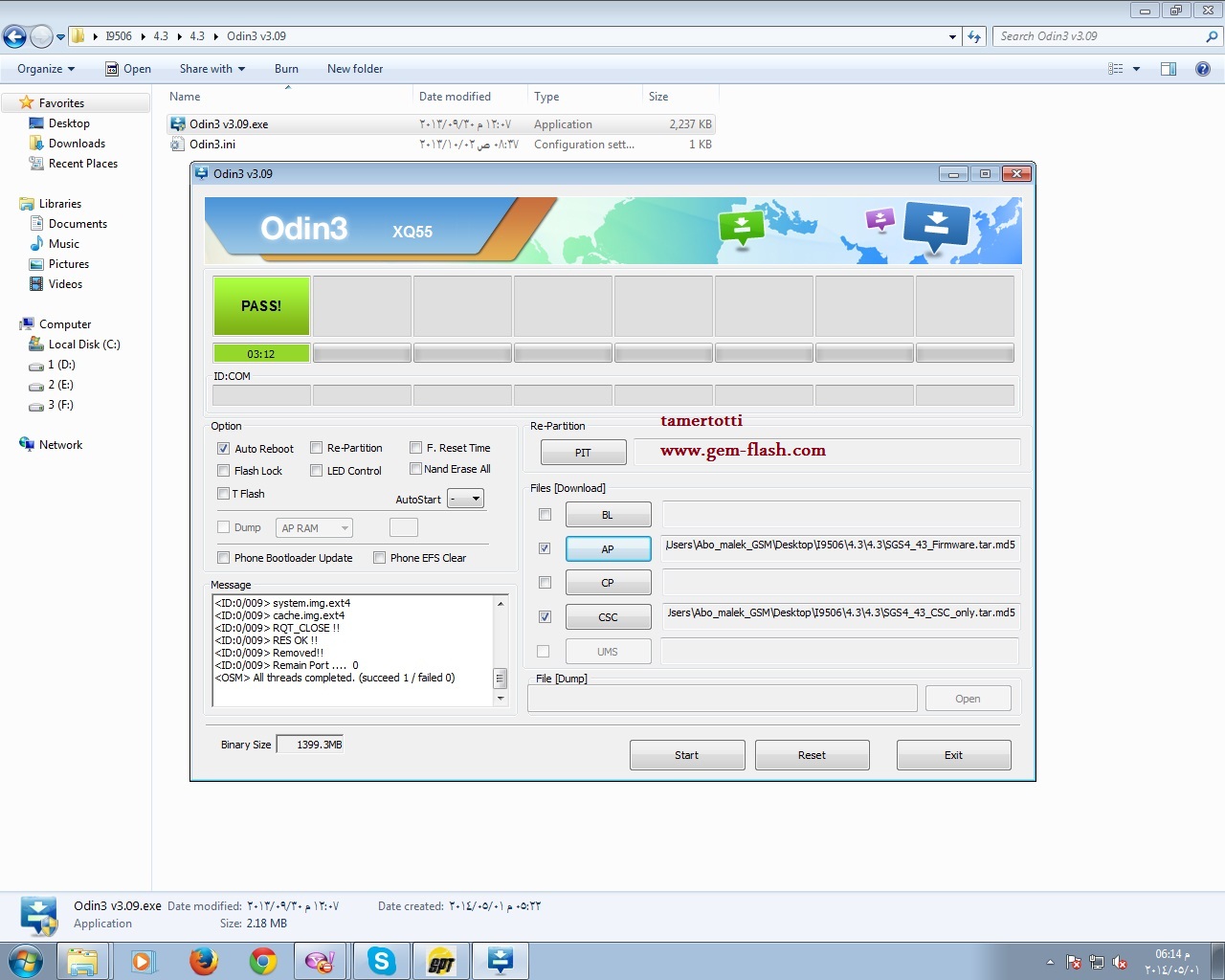Open Local Disk (C:)
Image resolution: width=1225 pixels, height=980 pixels.
(x=84, y=345)
